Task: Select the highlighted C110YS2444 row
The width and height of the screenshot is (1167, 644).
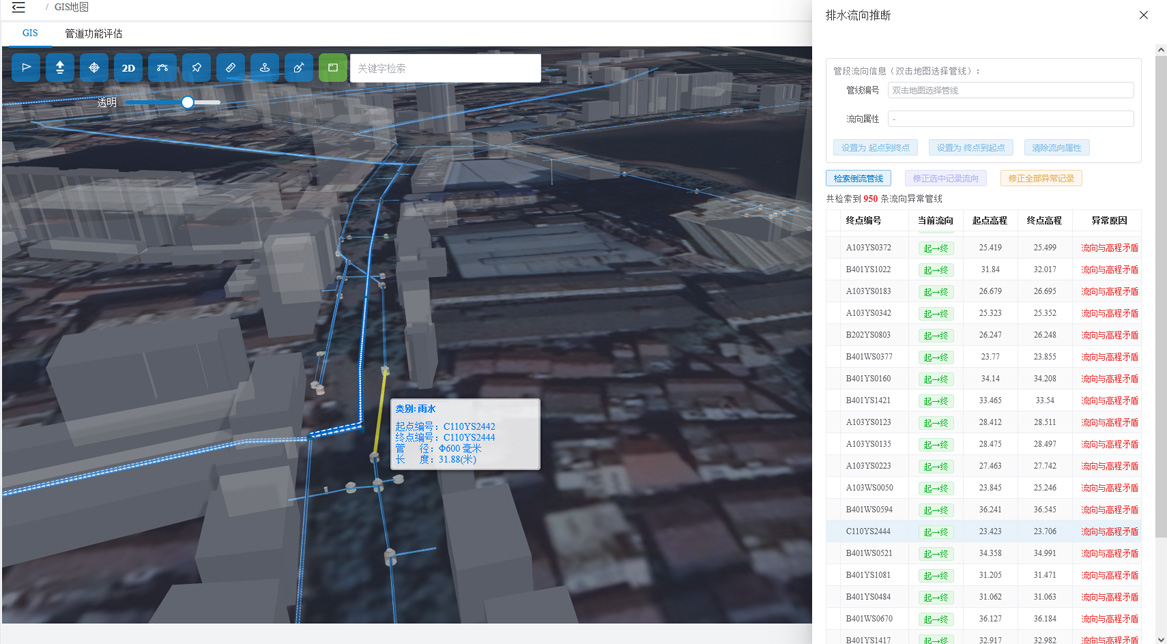Action: [x=983, y=532]
